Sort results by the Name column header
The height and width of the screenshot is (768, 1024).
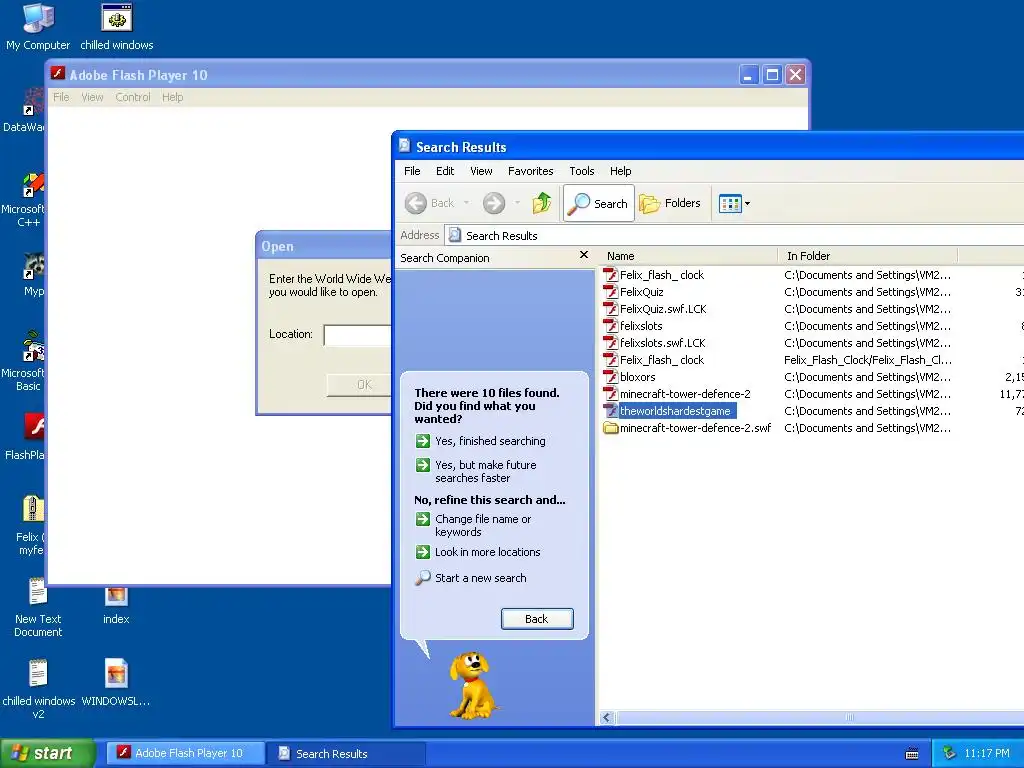688,256
